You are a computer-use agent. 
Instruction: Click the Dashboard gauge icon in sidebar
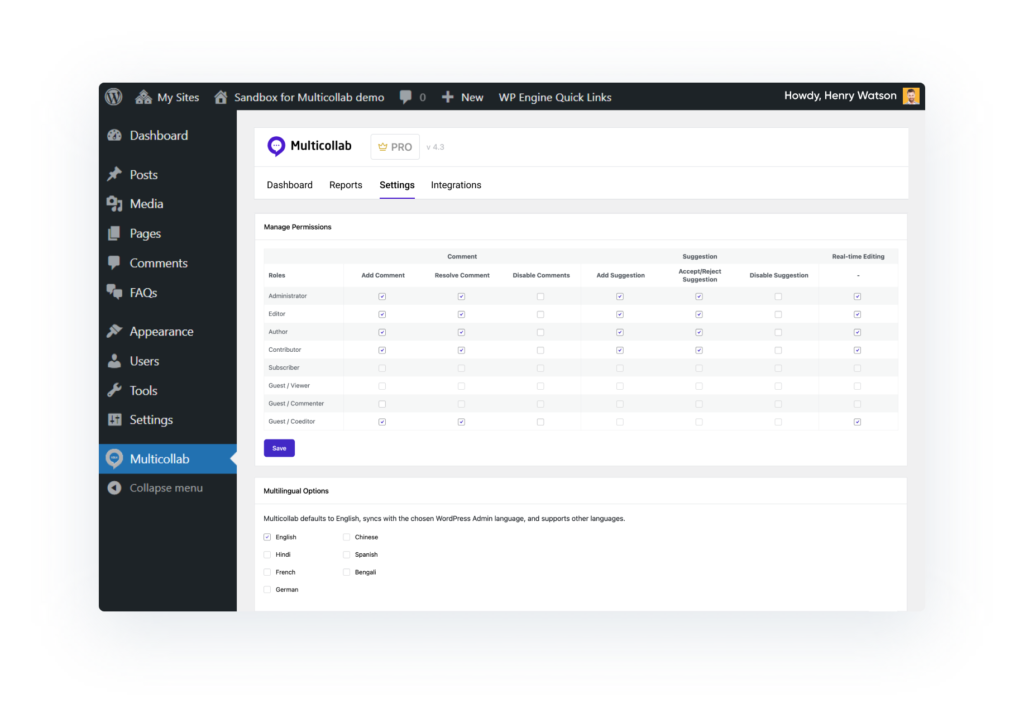coord(115,135)
